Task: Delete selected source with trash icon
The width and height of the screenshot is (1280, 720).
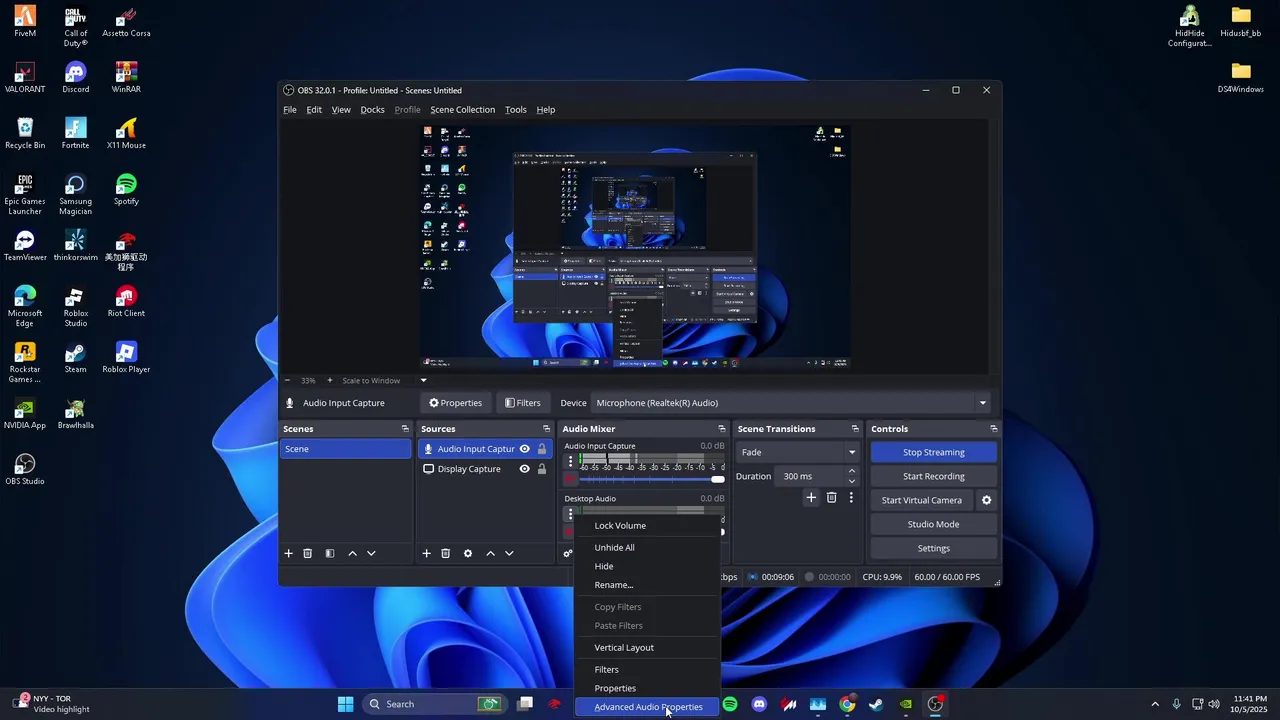Action: click(446, 553)
